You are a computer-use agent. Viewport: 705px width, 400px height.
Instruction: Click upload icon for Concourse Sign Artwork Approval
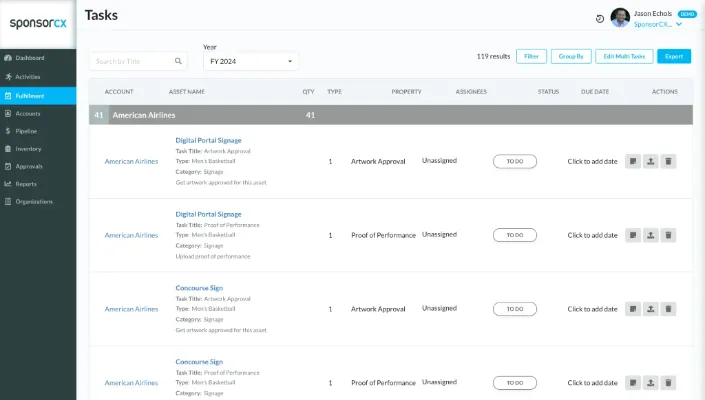coord(651,309)
